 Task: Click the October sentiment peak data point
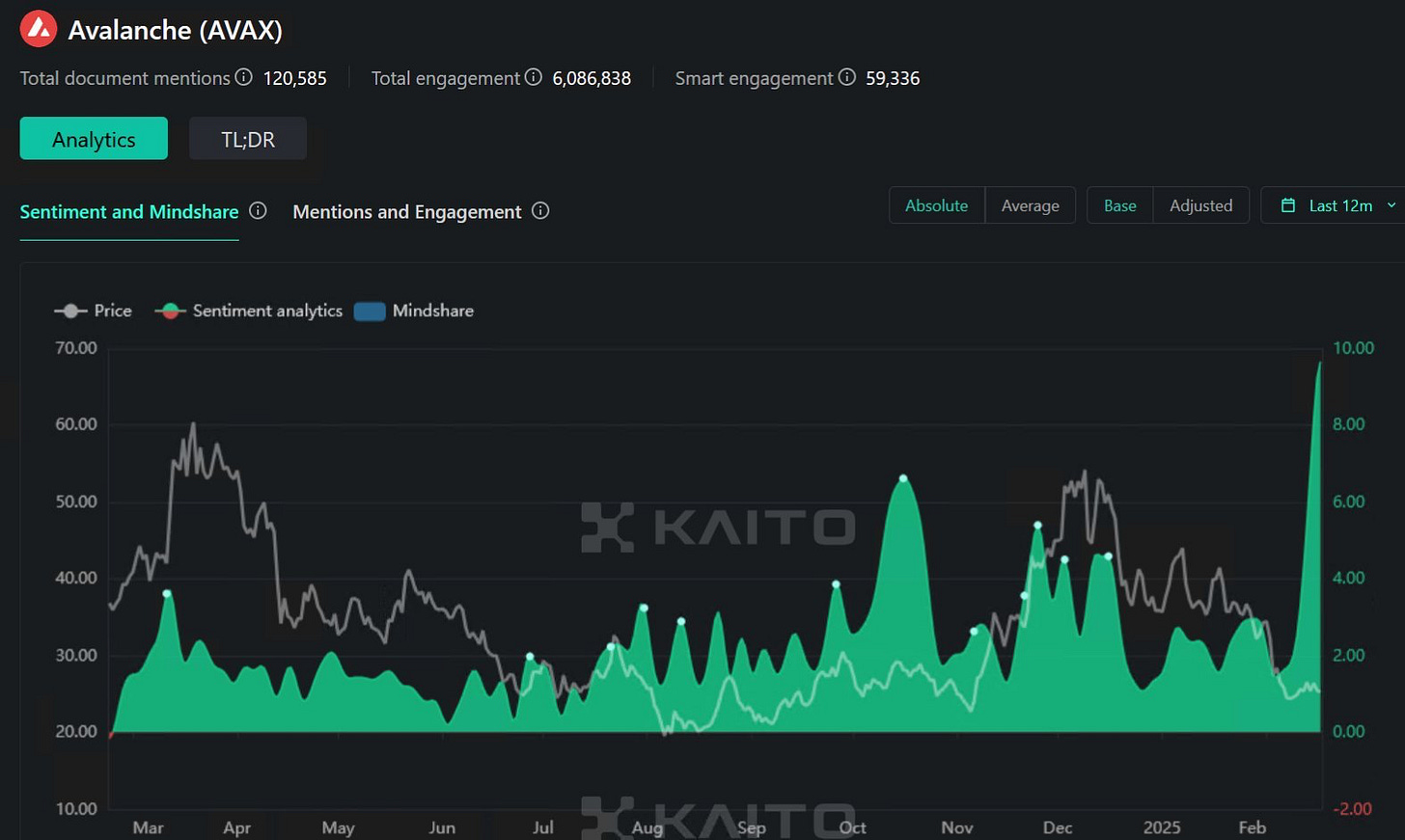(x=903, y=478)
